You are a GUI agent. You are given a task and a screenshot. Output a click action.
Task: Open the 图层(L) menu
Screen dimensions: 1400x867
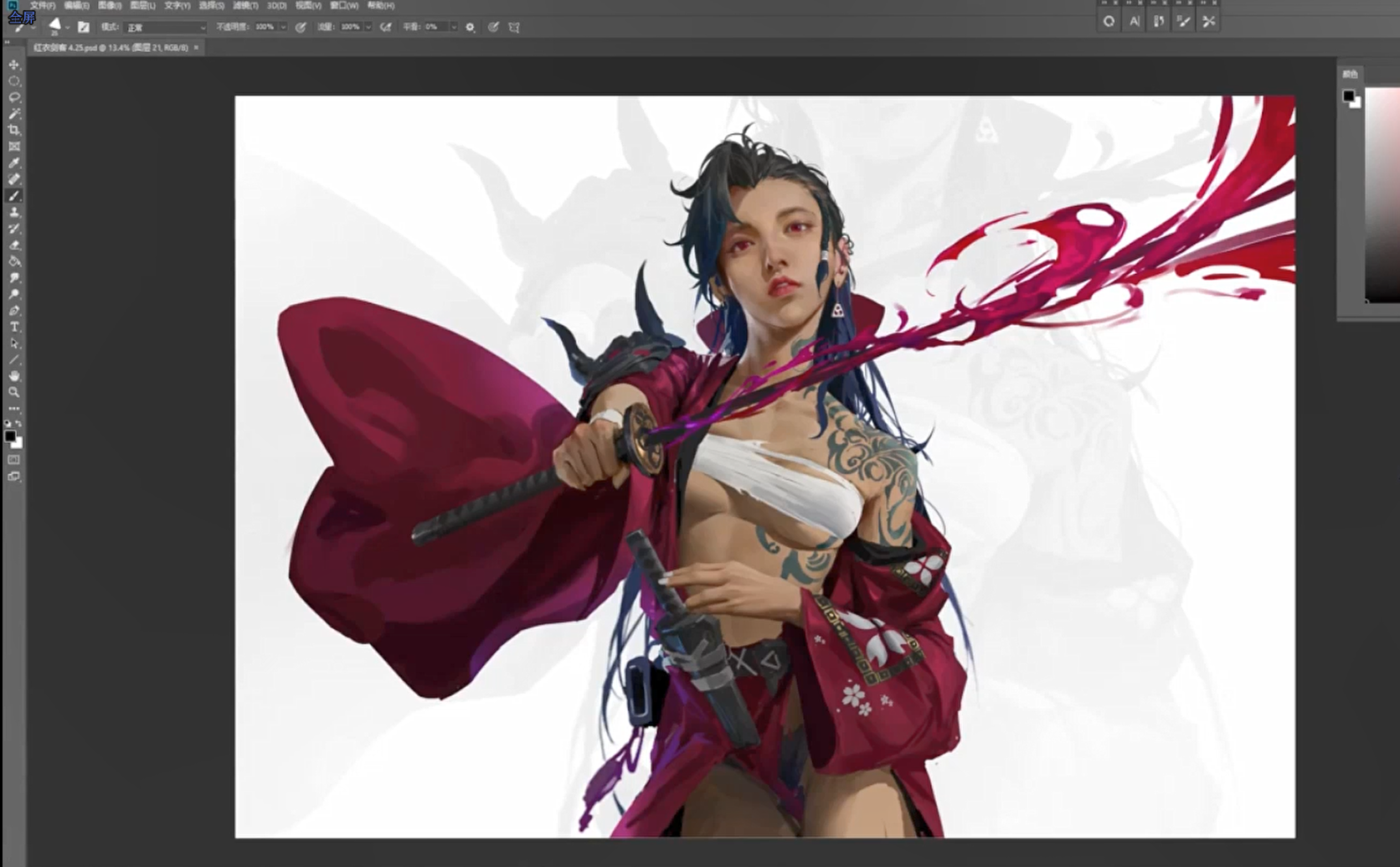tap(143, 5)
